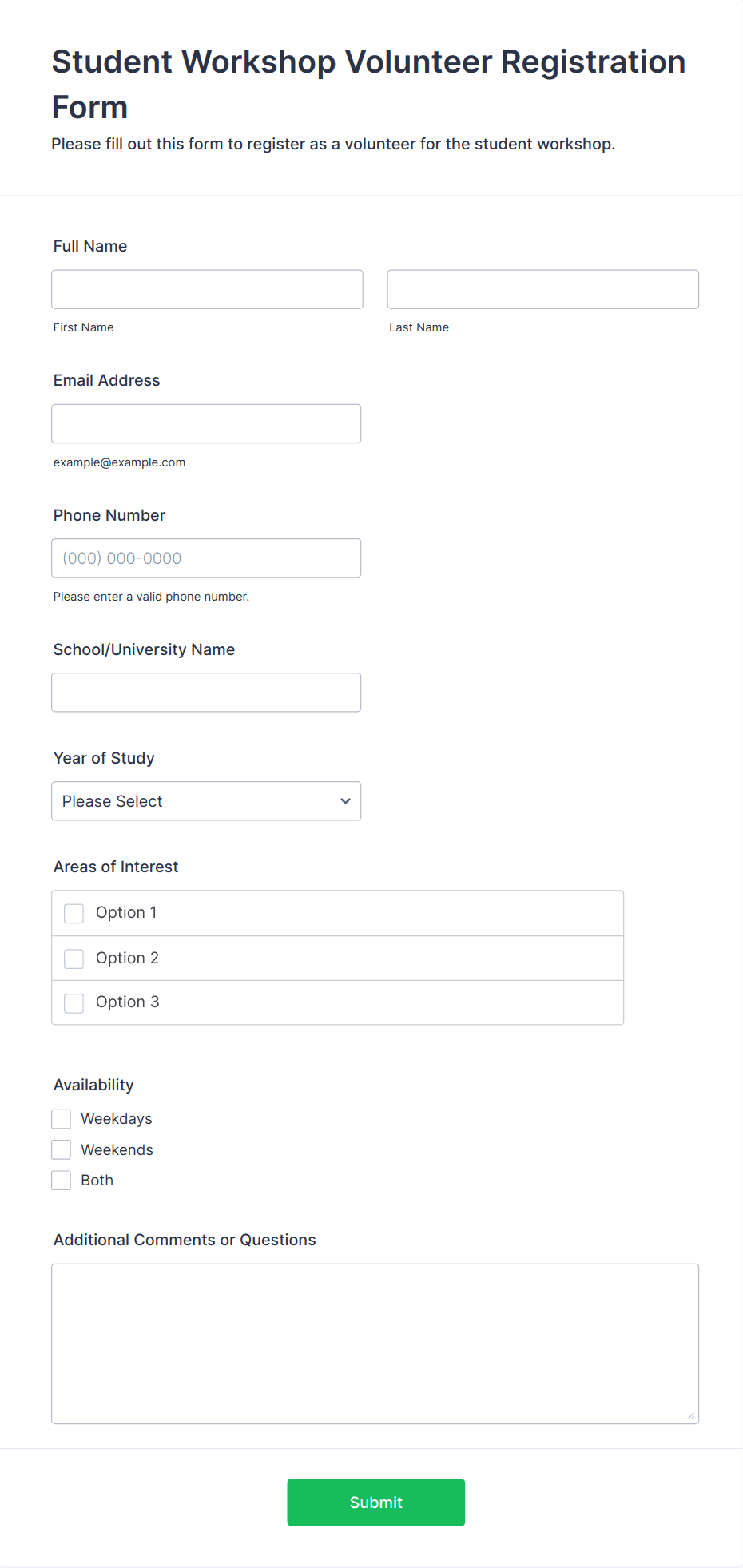
Task: Enable the Option 3 checkbox
Action: click(x=74, y=1002)
